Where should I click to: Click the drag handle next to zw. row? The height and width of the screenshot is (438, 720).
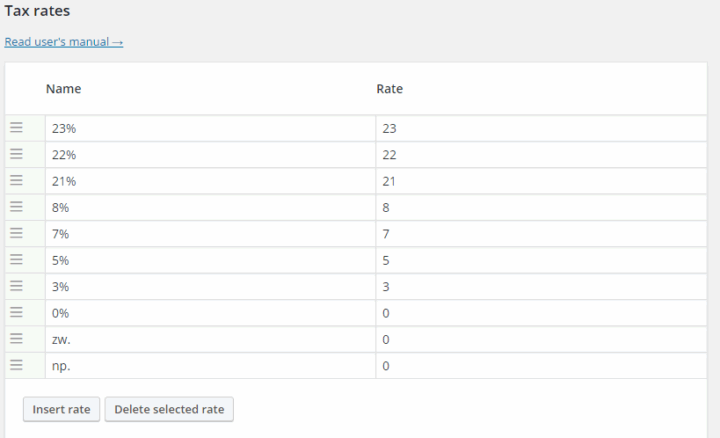pyautogui.click(x=16, y=339)
